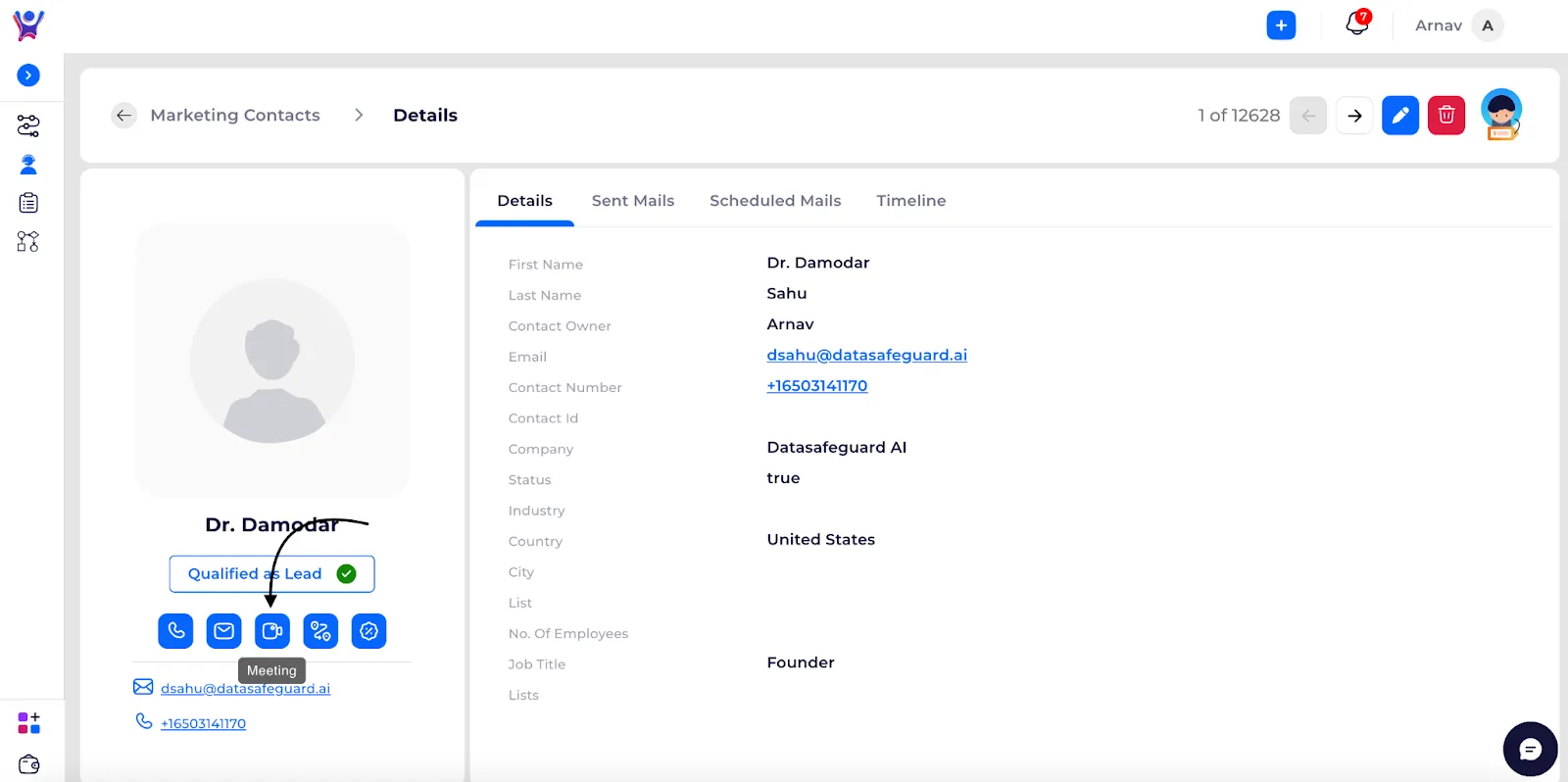Expand the sidebar with the blue chevron button
The height and width of the screenshot is (782, 1568).
pyautogui.click(x=28, y=75)
